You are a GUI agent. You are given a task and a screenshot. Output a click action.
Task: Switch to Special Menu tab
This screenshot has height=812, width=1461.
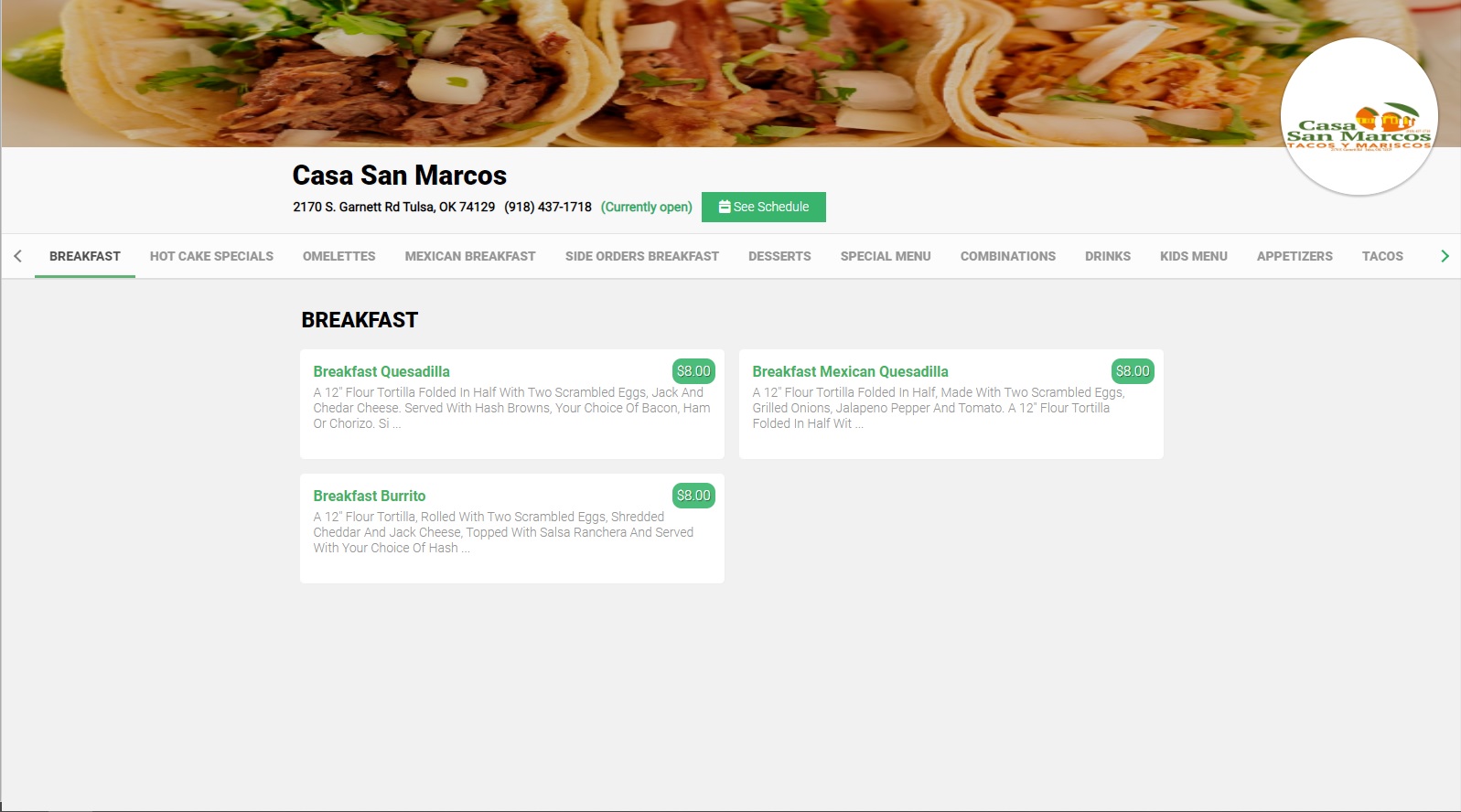click(885, 256)
